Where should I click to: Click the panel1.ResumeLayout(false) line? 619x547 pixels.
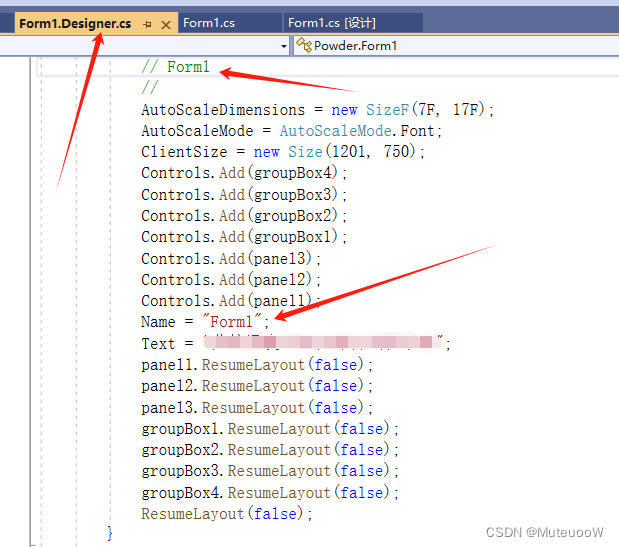257,365
